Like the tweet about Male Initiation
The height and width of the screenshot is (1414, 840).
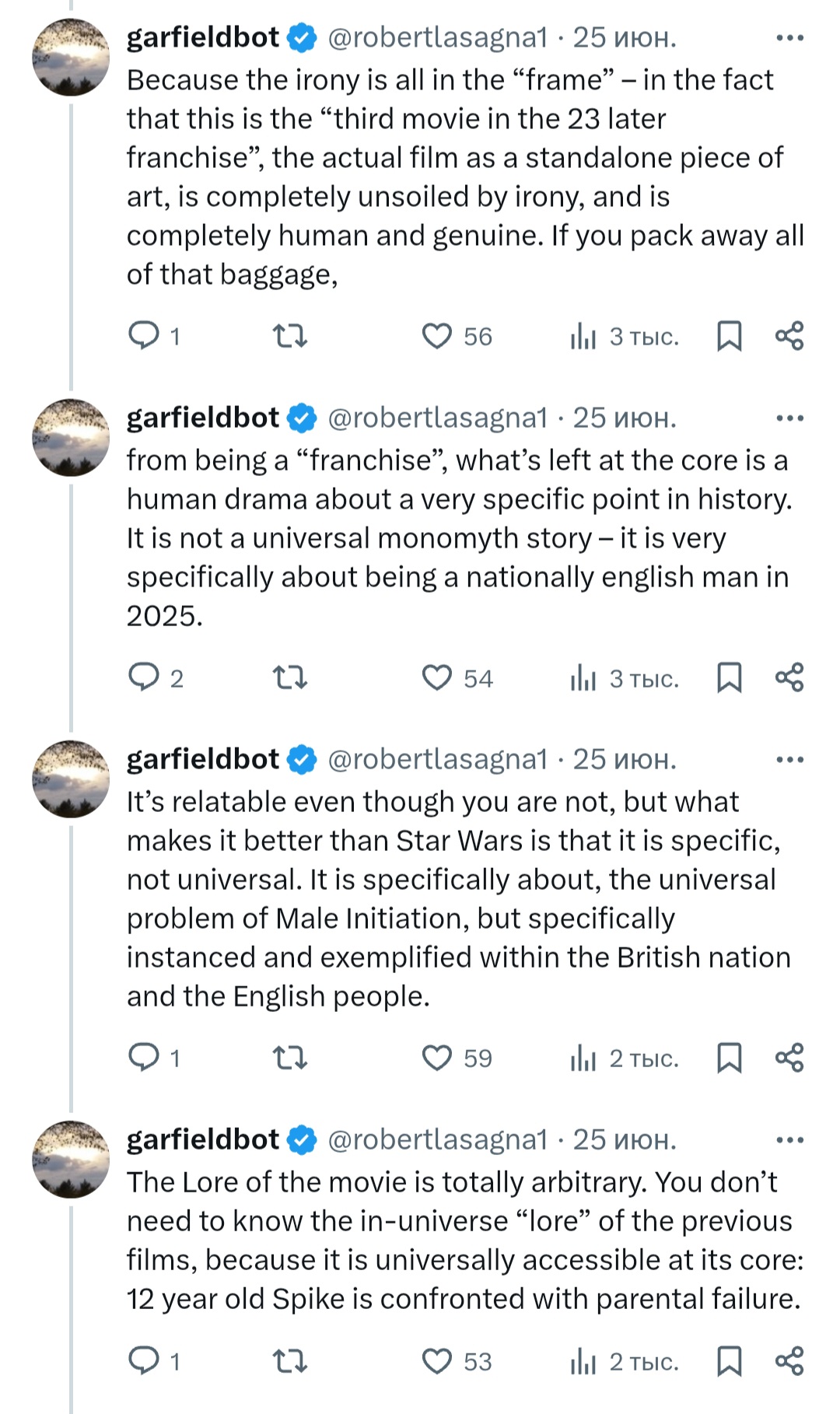tap(437, 1058)
